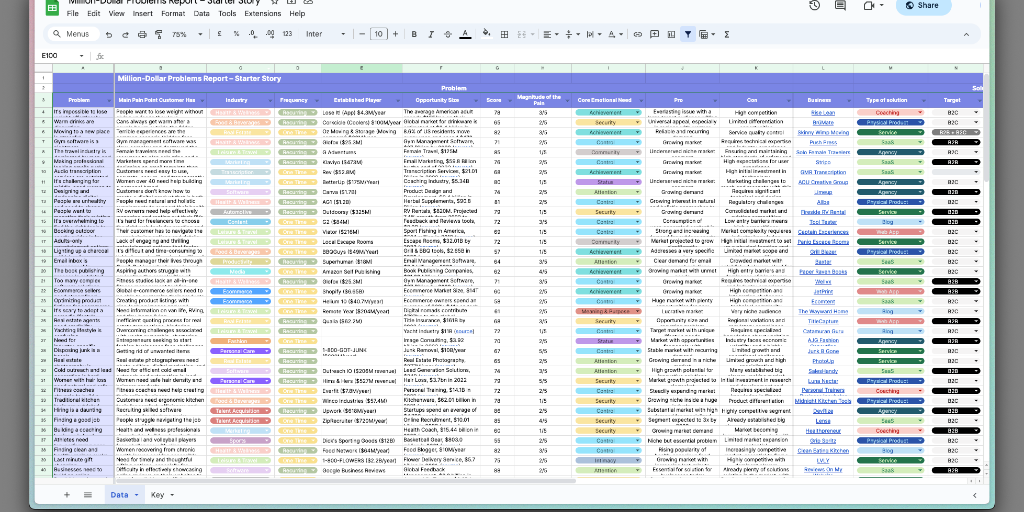The image size is (1024, 512).
Task: Open the Format menu
Action: (x=173, y=13)
